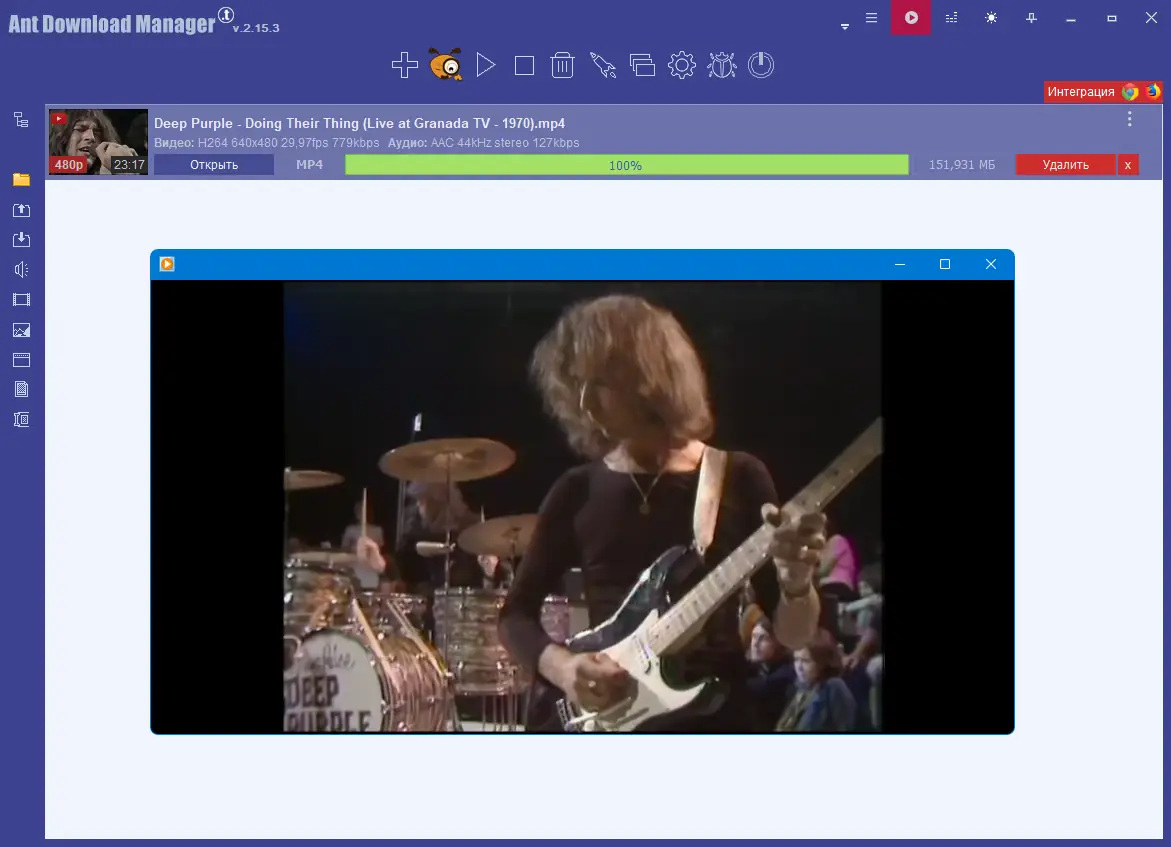Viewport: 1171px width, 847px height.
Task: Click the playing video frame in player
Action: click(x=583, y=506)
